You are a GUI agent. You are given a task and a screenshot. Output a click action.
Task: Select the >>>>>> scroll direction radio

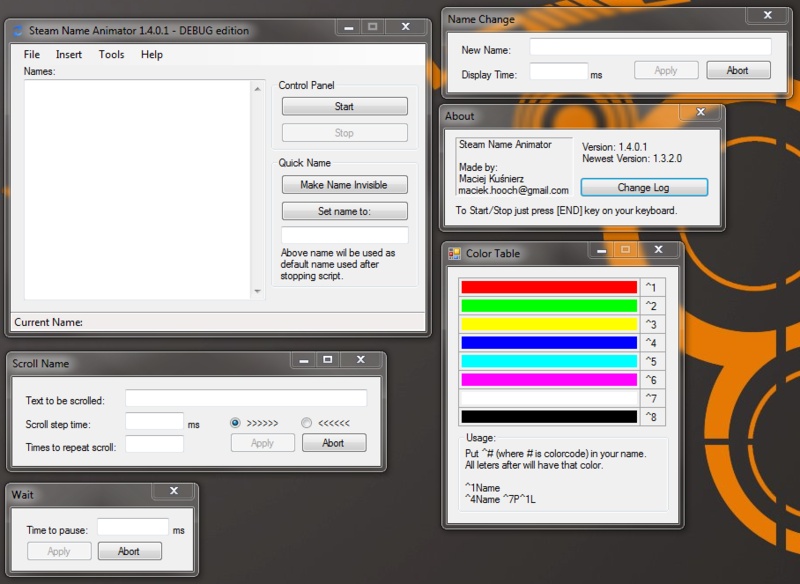click(235, 423)
